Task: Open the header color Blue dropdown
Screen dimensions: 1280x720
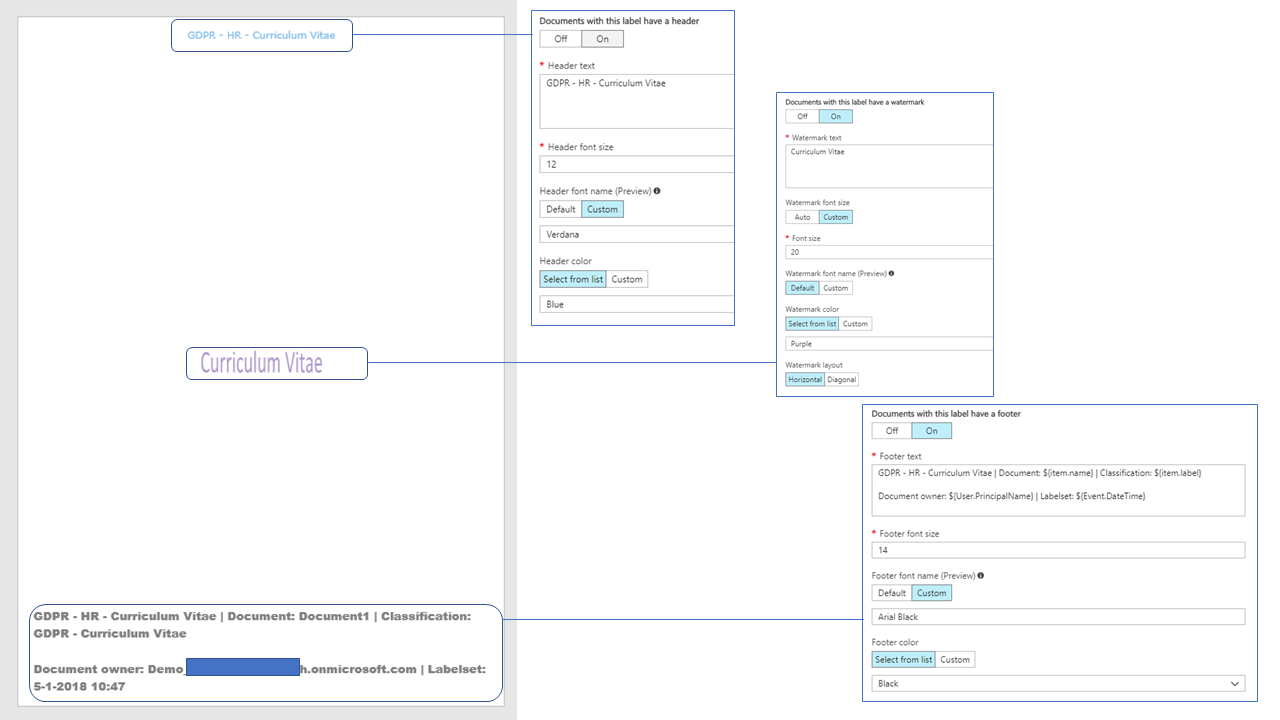Action: click(636, 304)
